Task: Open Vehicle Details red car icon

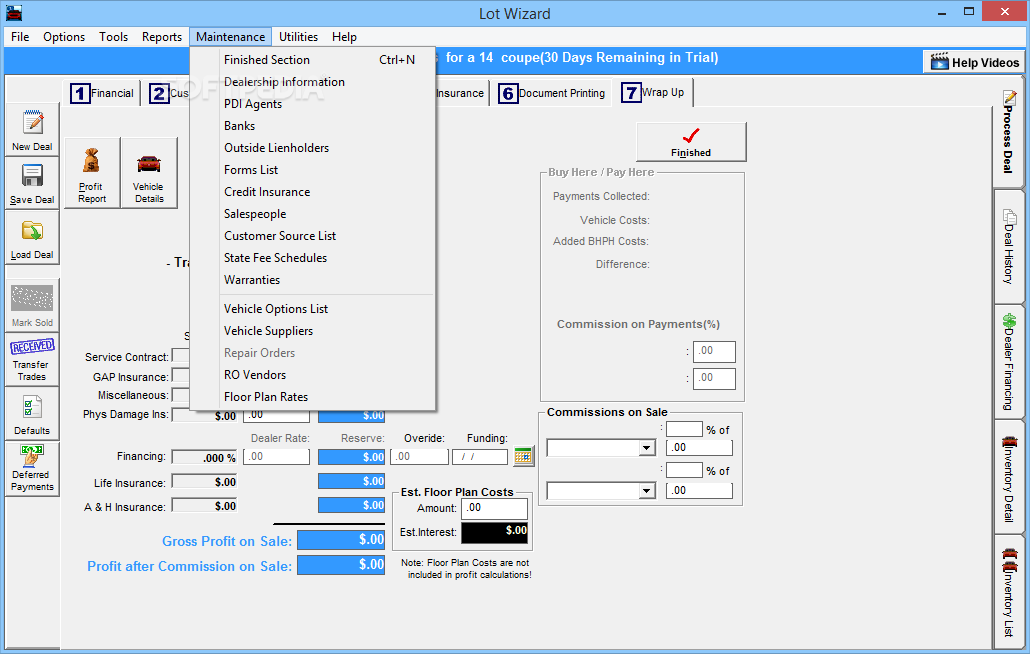Action: (149, 163)
